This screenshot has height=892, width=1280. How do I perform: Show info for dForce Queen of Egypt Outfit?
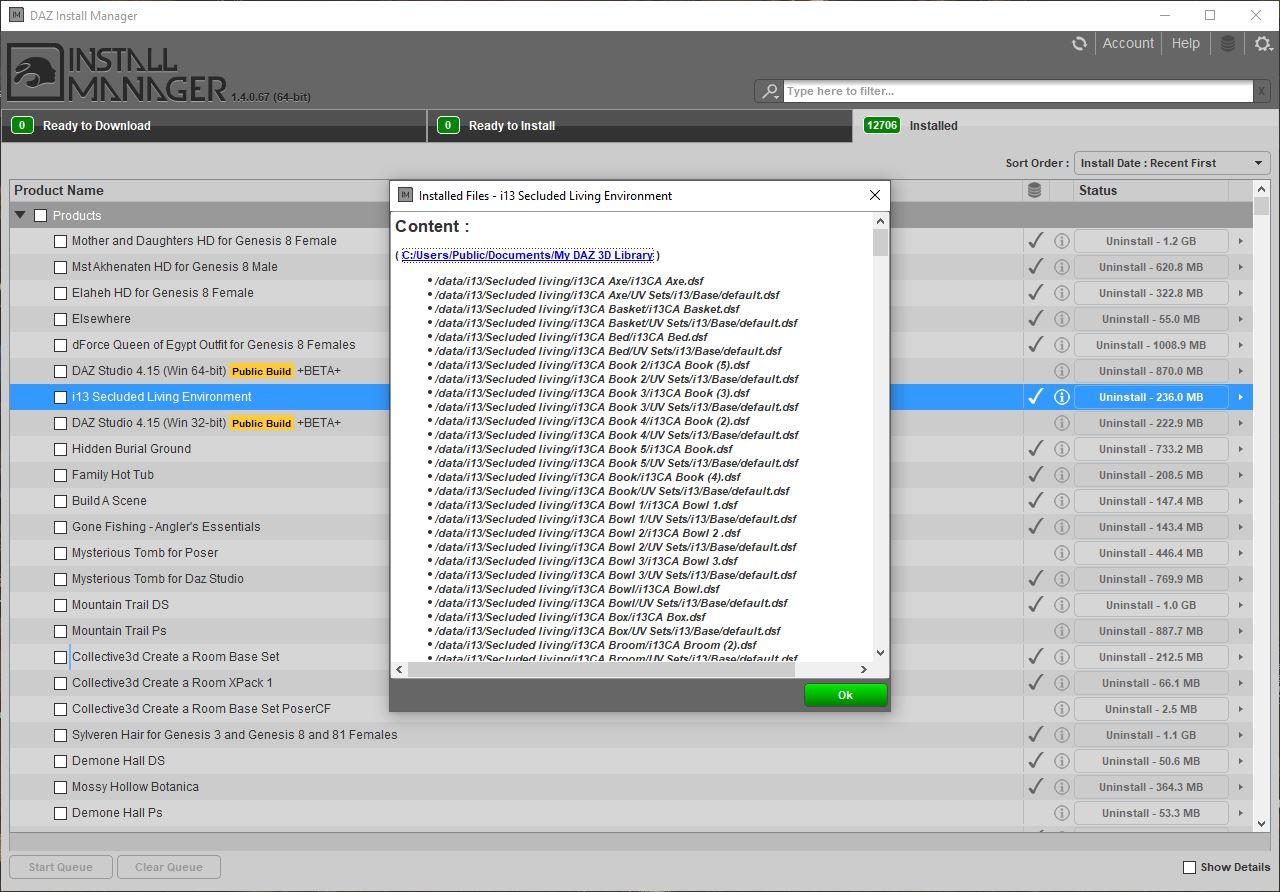point(1062,345)
